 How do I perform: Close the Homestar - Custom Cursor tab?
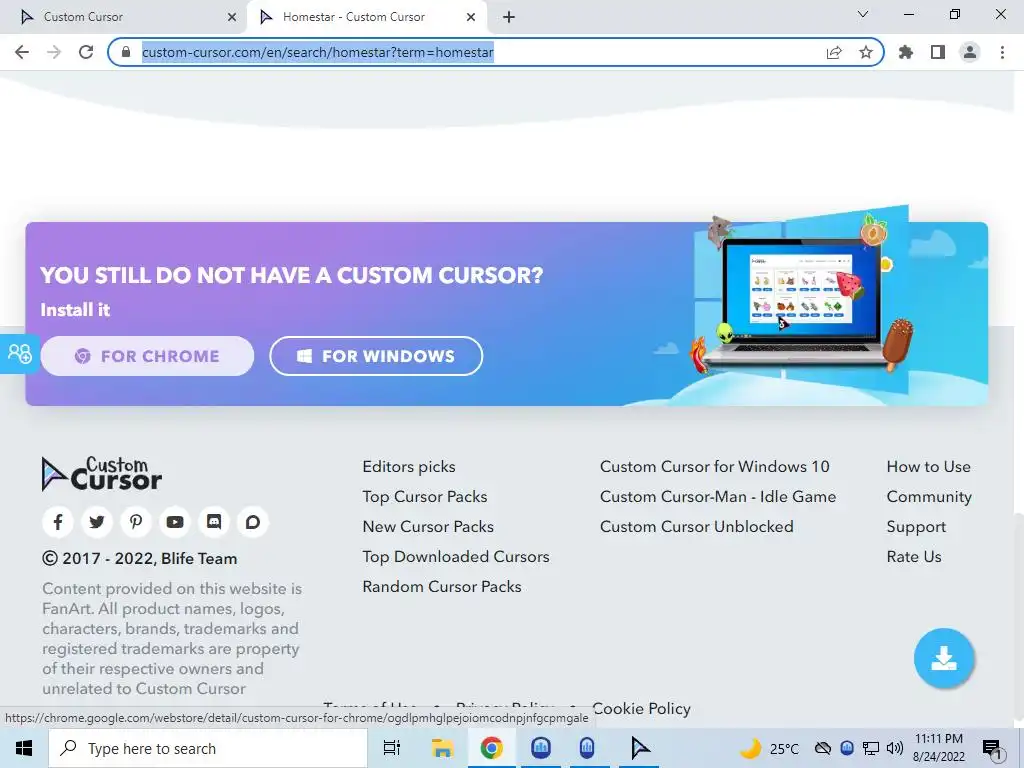471,17
